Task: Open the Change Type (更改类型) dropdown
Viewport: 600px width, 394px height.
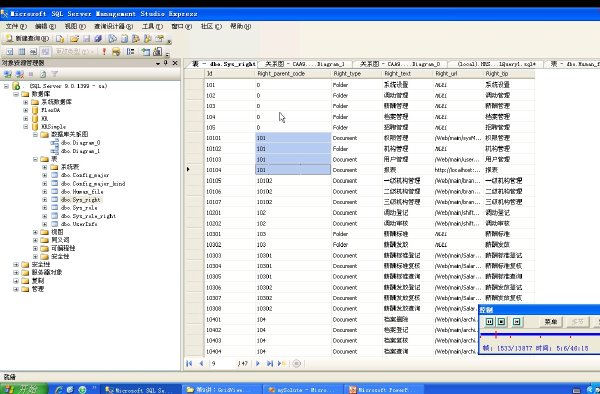Action: click(x=74, y=52)
